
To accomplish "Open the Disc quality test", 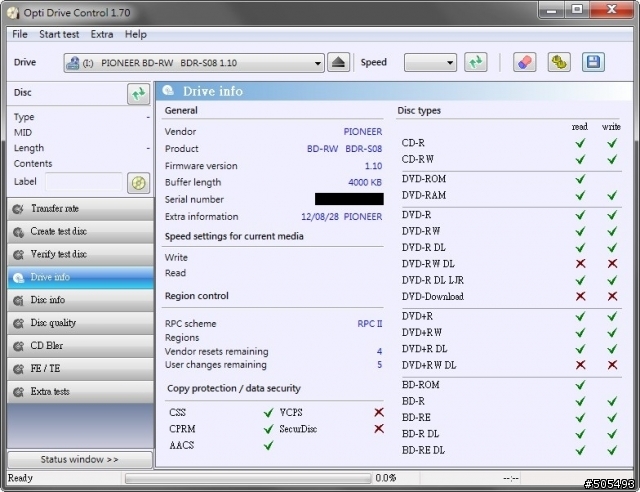I will point(80,323).
